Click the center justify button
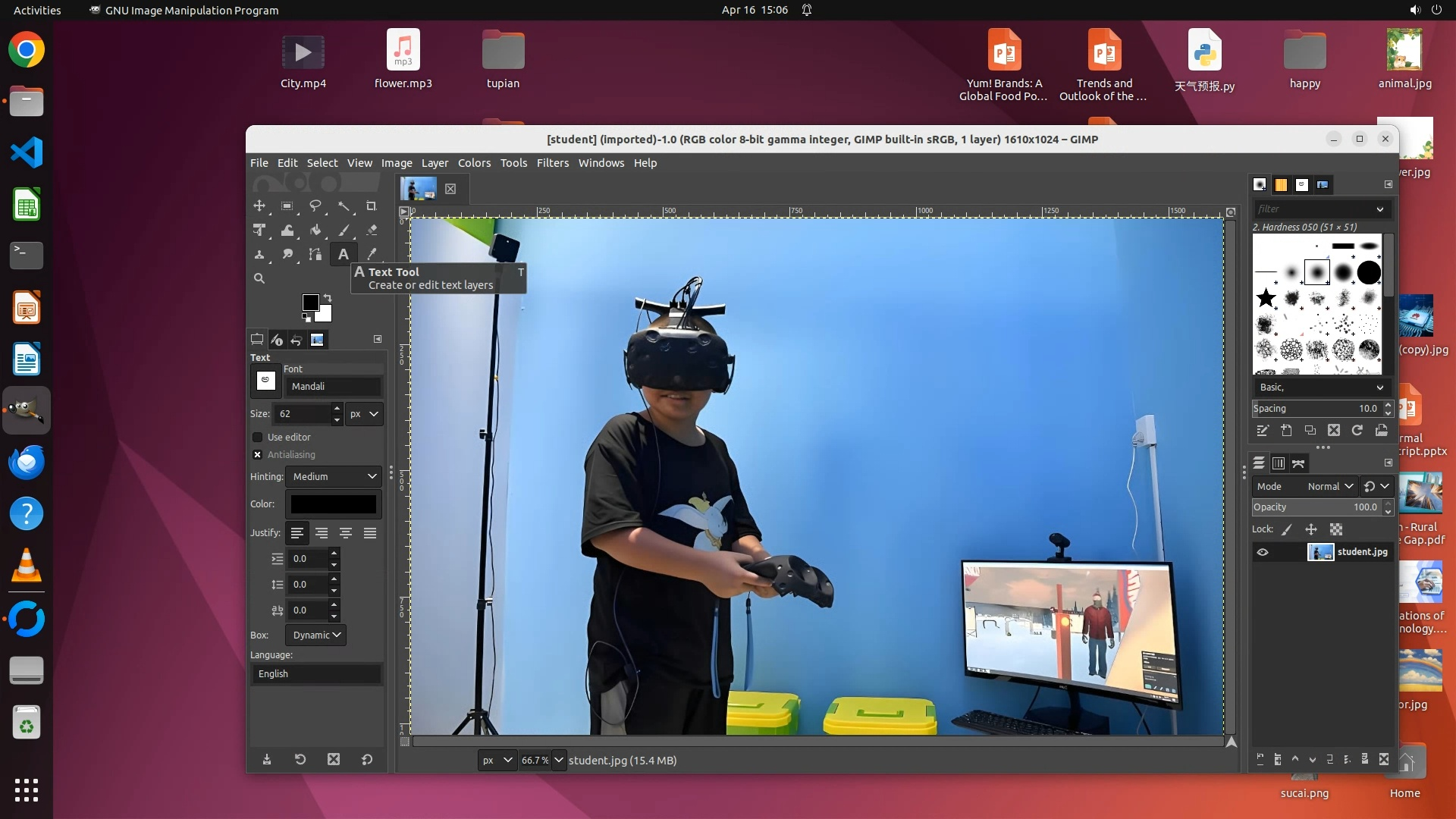The width and height of the screenshot is (1456, 819). (346, 533)
